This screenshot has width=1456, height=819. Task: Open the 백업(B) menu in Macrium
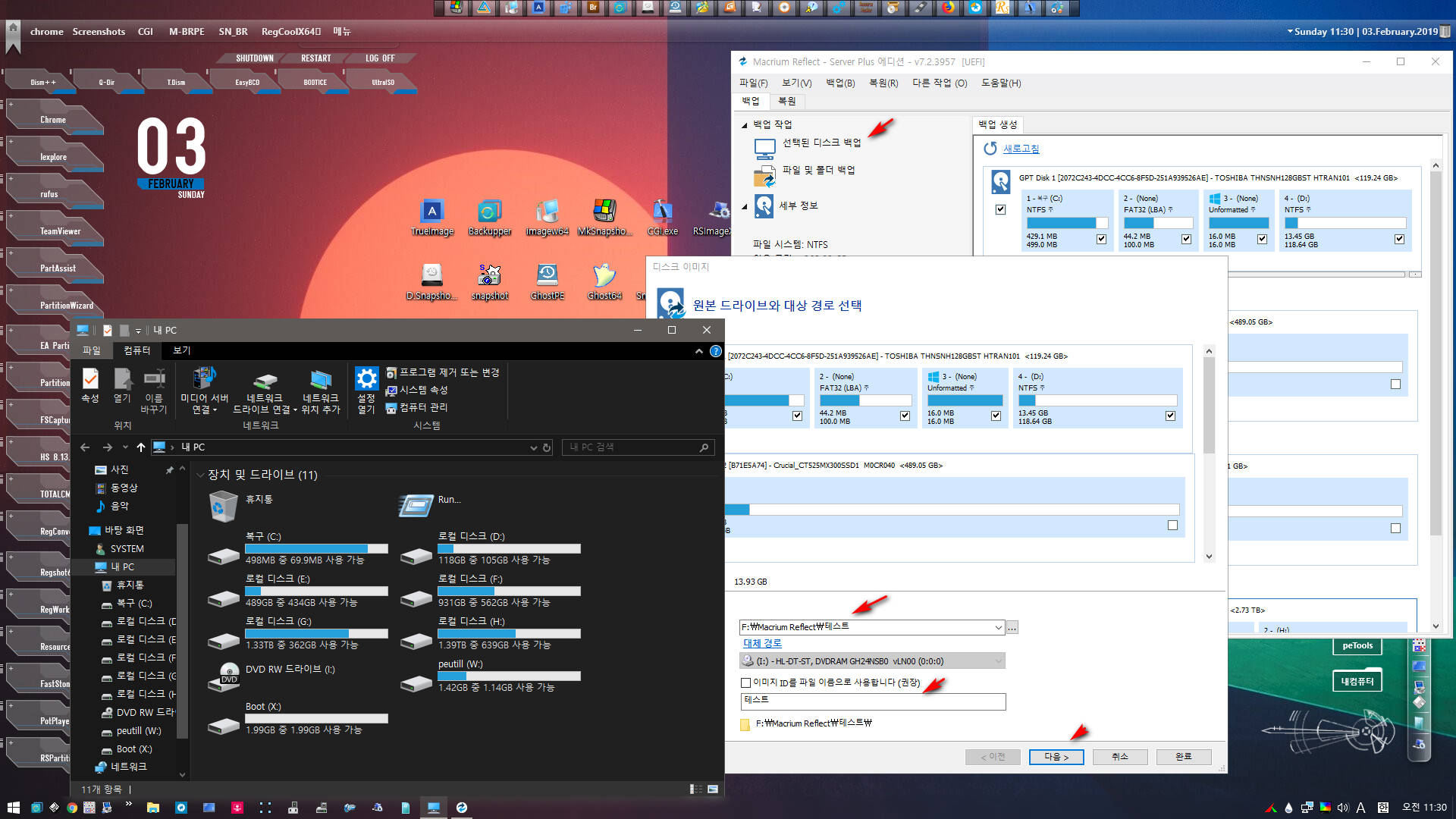pos(840,83)
